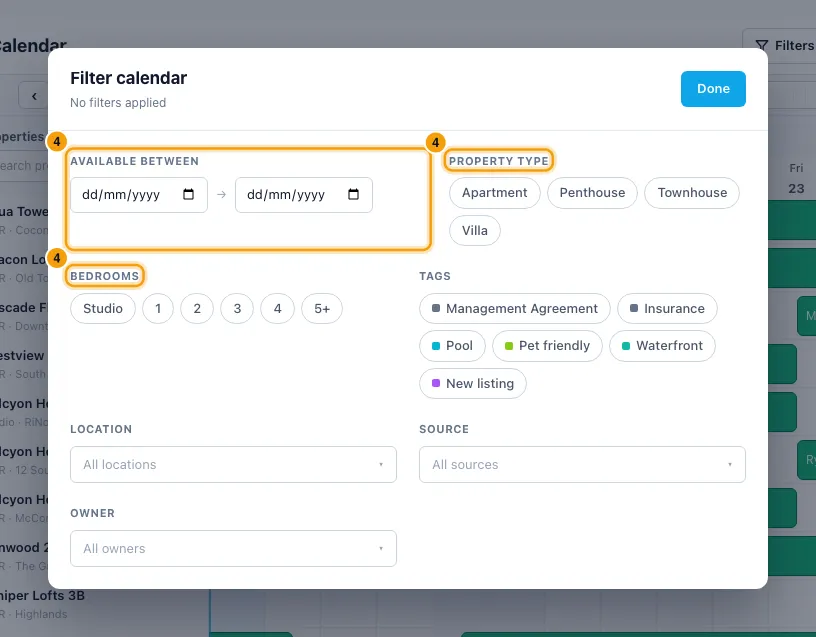Toggle the Penthouse property type chip
The height and width of the screenshot is (637, 816).
click(592, 193)
